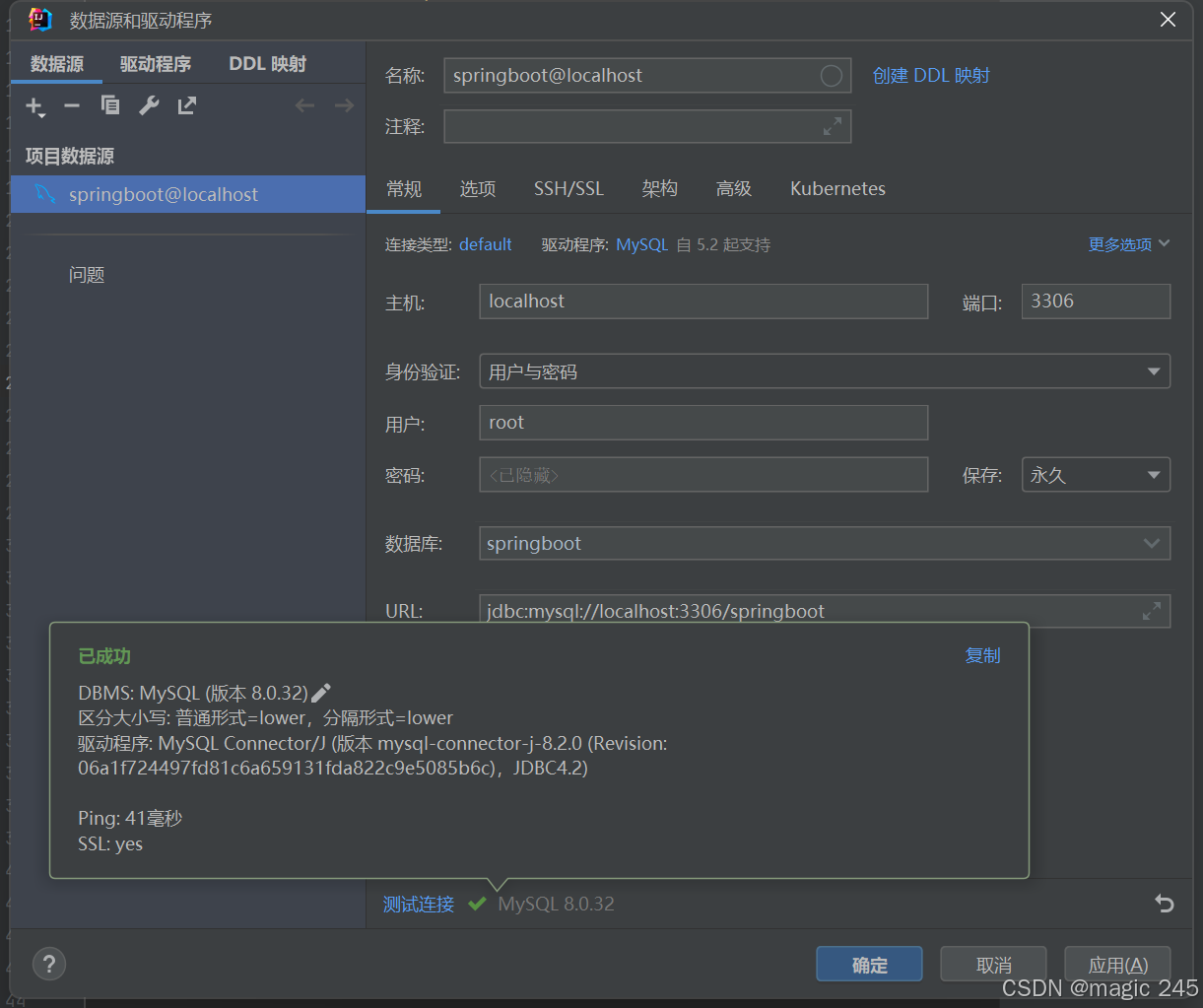Revert changes undo arrow icon

pyautogui.click(x=1165, y=904)
